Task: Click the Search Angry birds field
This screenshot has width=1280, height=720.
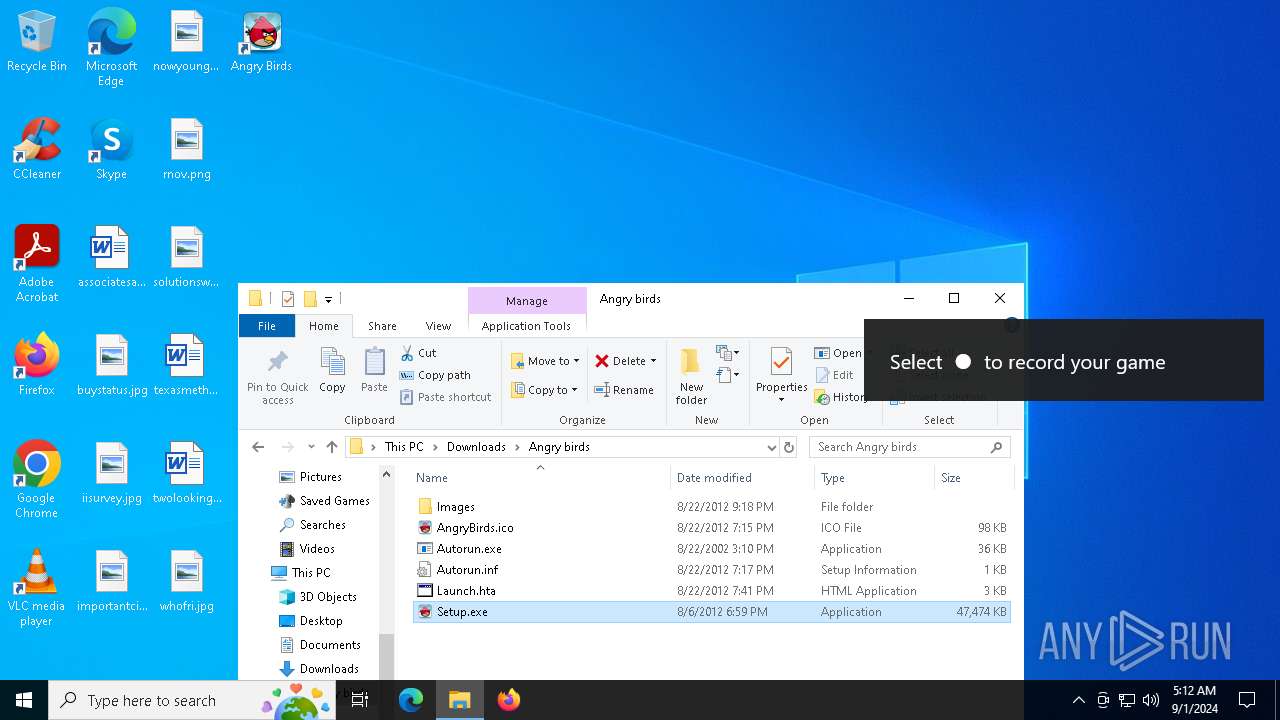Action: [908, 447]
